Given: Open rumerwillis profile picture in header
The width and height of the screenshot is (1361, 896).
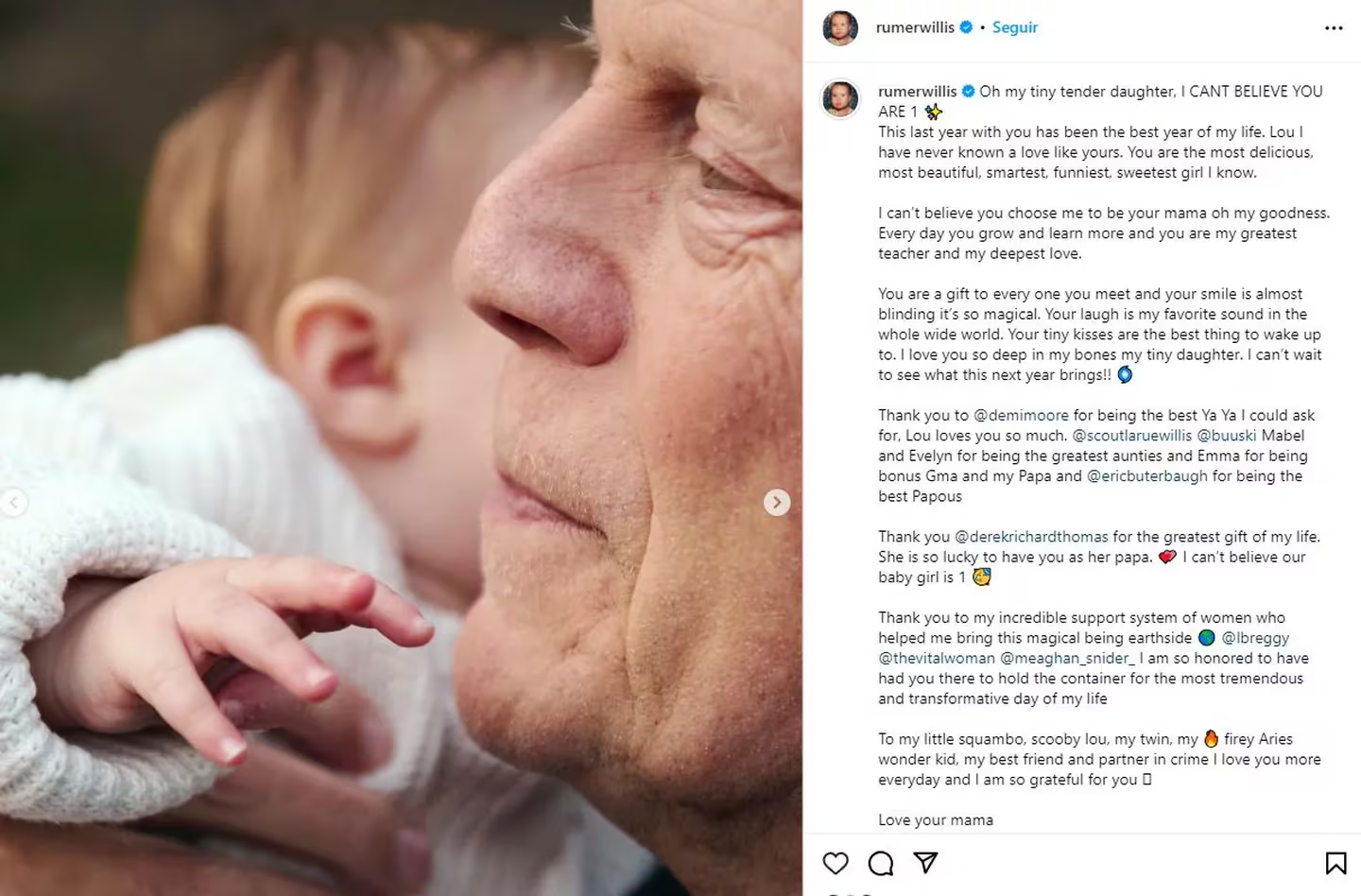Looking at the screenshot, I should pos(840,28).
